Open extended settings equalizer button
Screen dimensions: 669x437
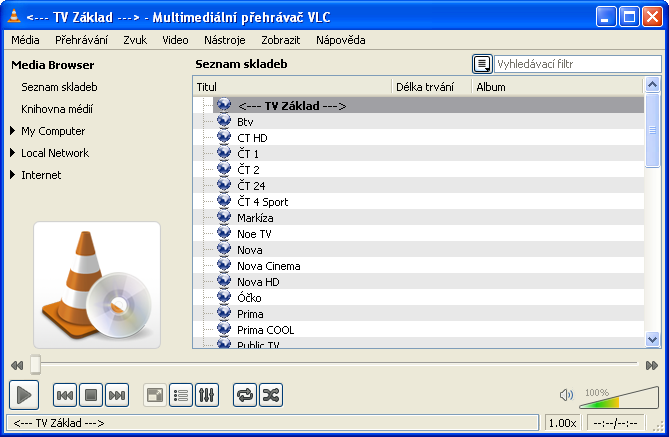(x=207, y=395)
